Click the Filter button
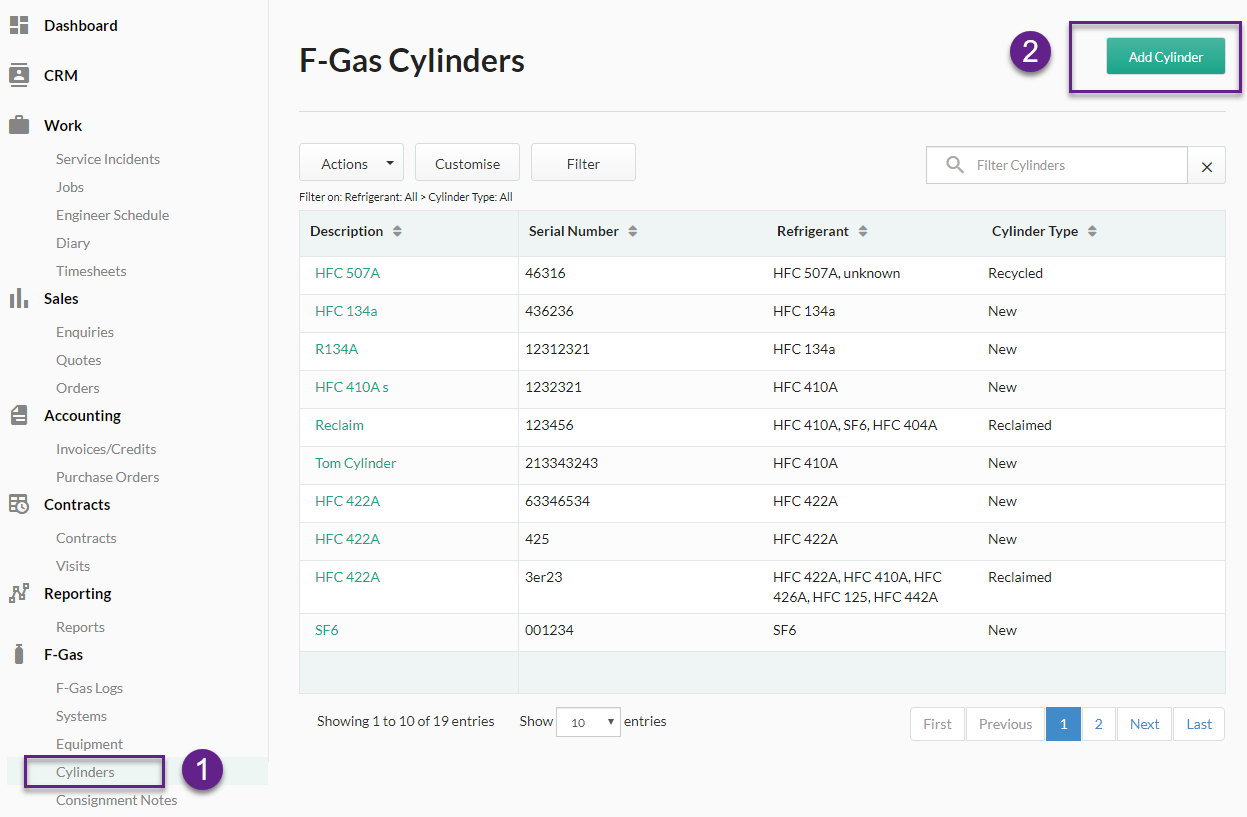The image size is (1247, 817). (x=583, y=163)
